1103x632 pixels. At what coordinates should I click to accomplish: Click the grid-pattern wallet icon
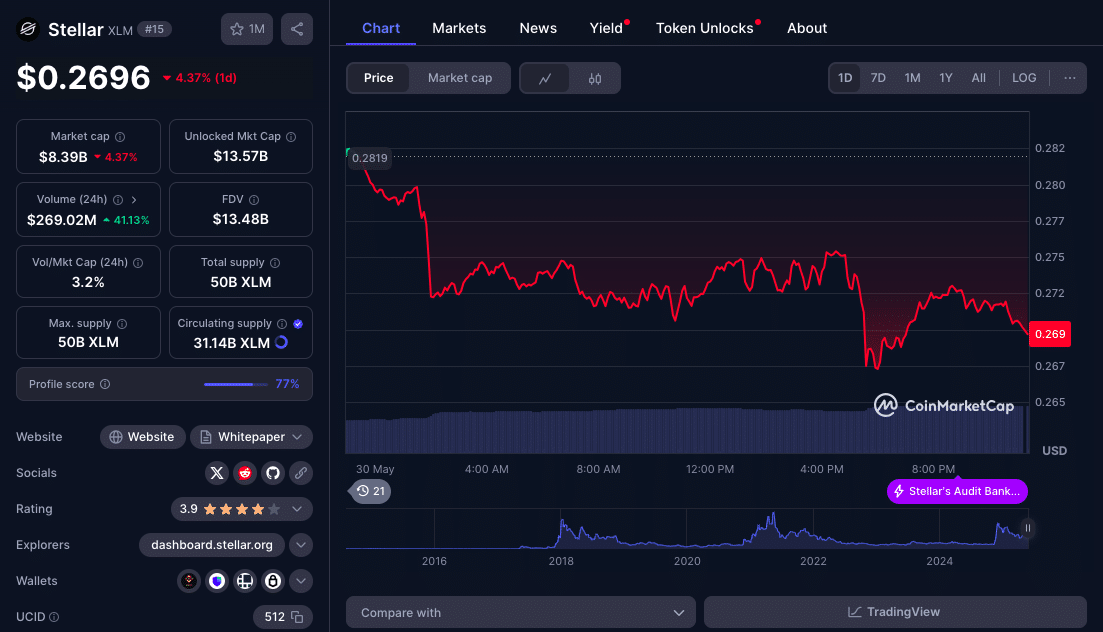click(245, 581)
